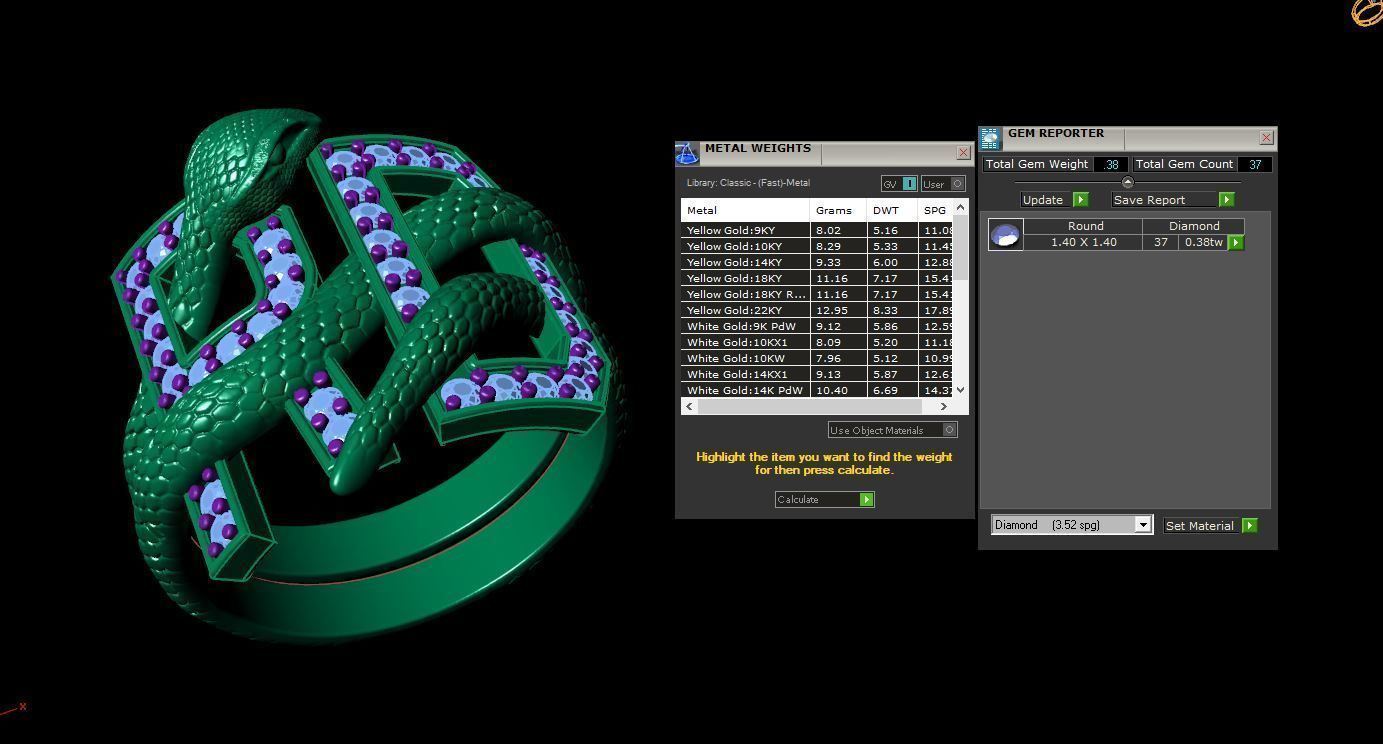Click the Save Report button
The width and height of the screenshot is (1383, 744).
pos(1162,200)
